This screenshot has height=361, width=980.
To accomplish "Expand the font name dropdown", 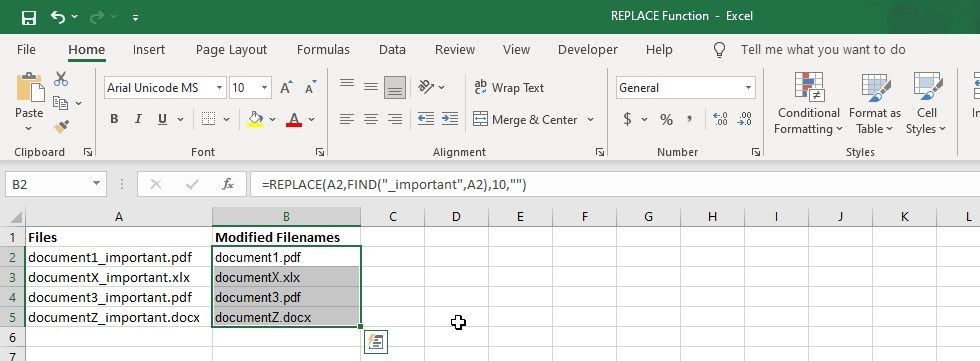I will pos(219,88).
